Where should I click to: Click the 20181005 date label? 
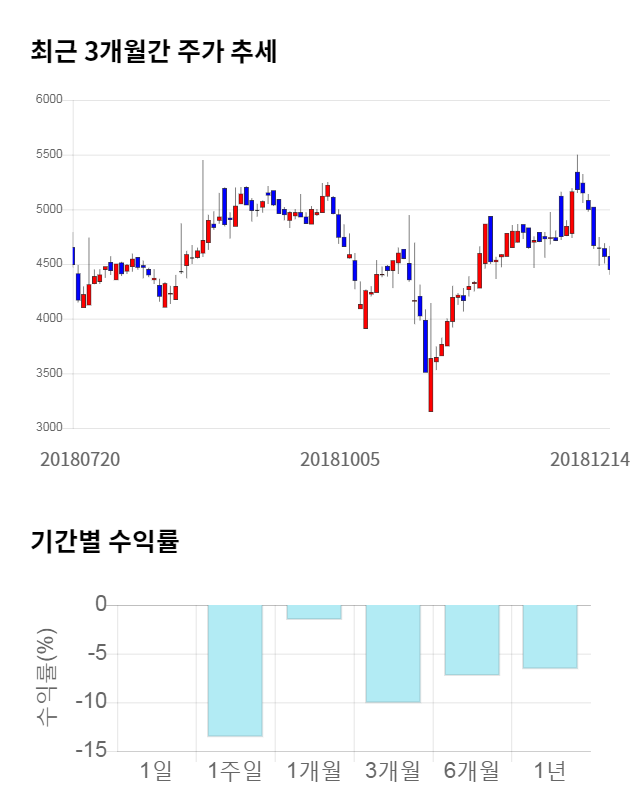tap(340, 459)
